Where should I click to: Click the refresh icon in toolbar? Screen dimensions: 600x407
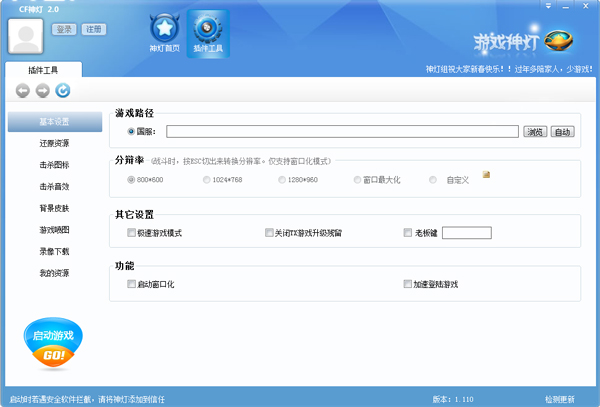[63, 91]
